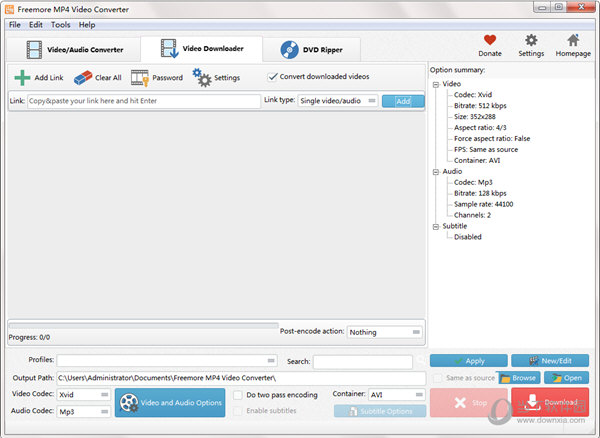
Task: Switch to DVD Ripper tab
Action: tap(311, 50)
